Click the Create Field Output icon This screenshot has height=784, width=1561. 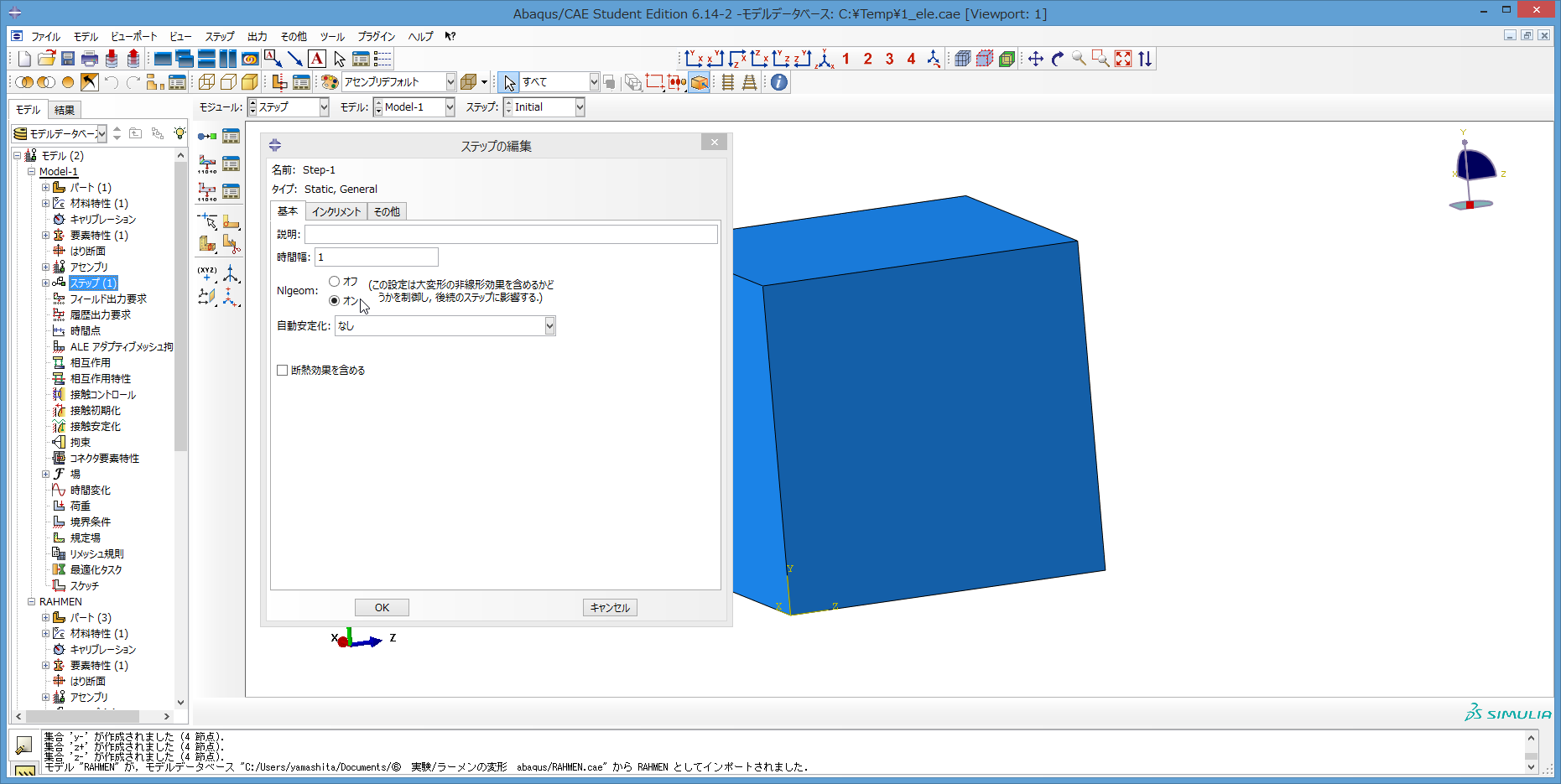click(207, 164)
